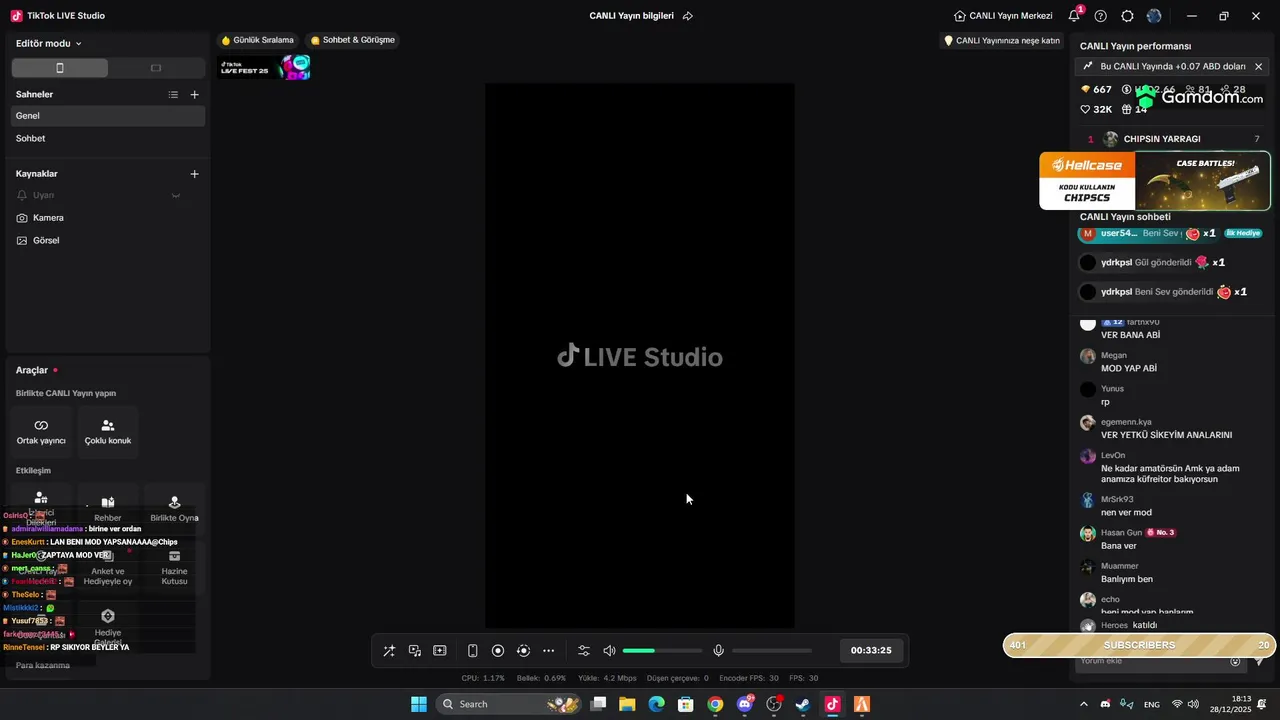Open File Explorer from the taskbar

(627, 704)
